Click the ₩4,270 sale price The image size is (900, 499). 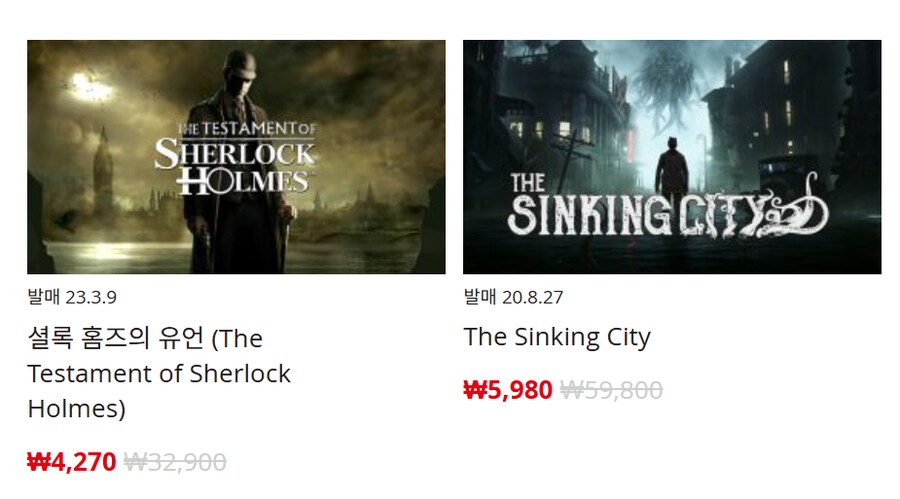71,462
